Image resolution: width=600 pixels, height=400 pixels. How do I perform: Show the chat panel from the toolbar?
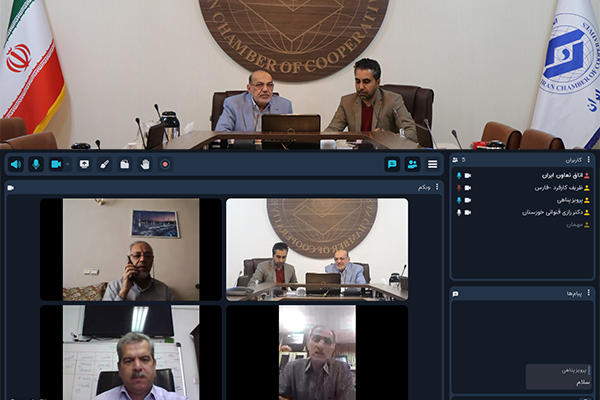pyautogui.click(x=392, y=164)
